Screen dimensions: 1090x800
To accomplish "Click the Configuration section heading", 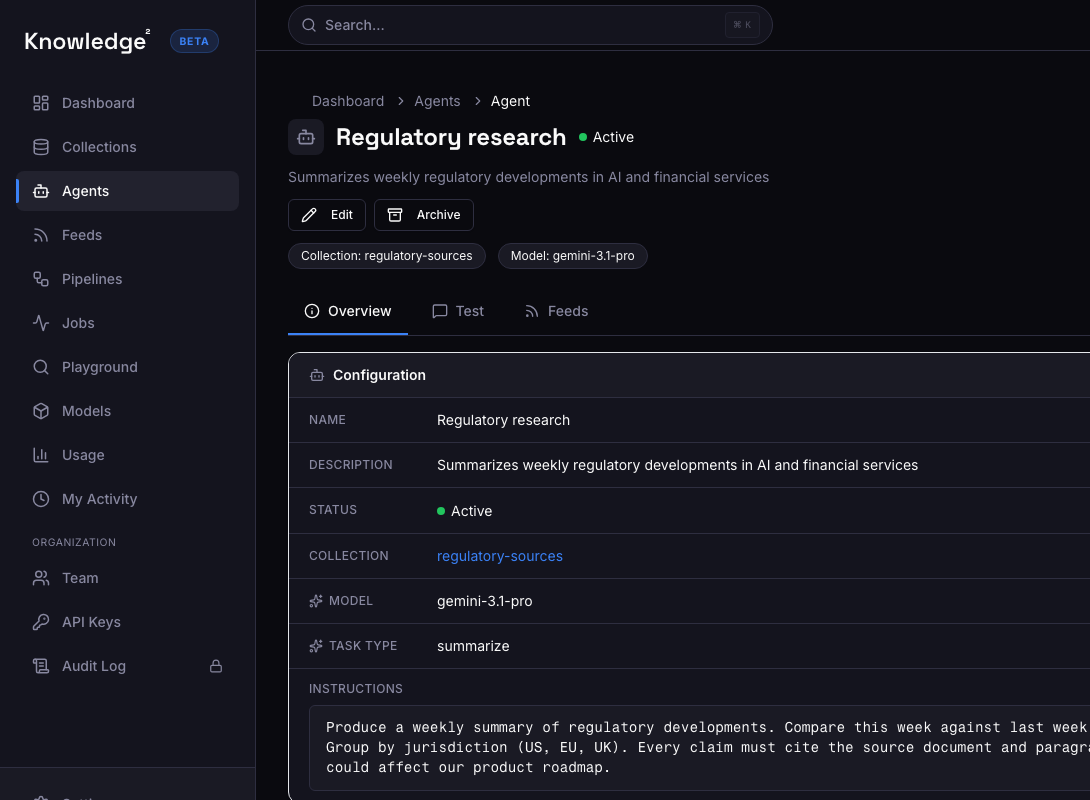I will (x=379, y=375).
